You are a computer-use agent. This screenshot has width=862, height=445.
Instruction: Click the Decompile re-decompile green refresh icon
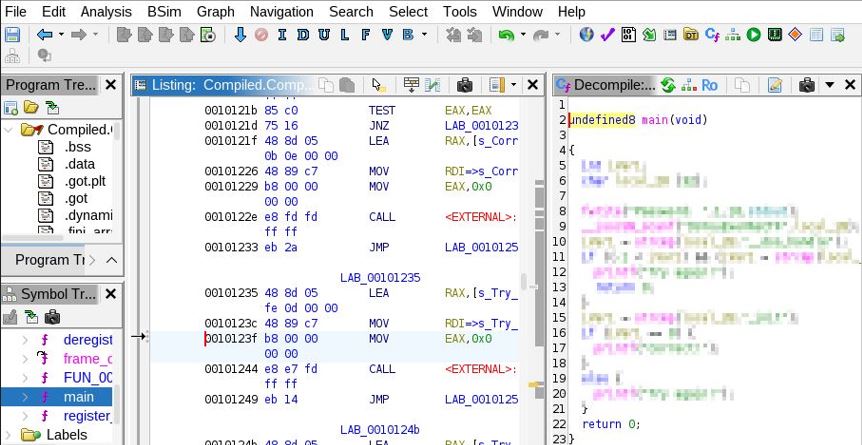pyautogui.click(x=668, y=85)
